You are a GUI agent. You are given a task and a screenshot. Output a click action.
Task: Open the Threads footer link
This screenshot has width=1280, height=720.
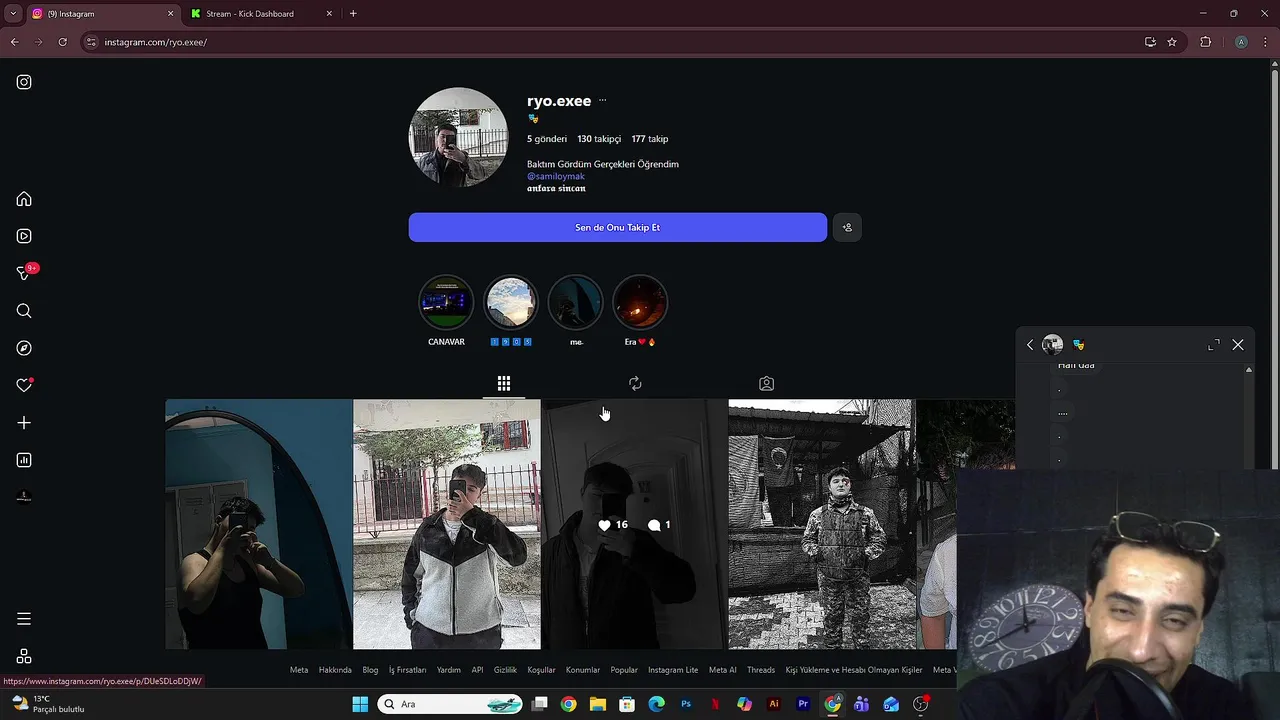[x=761, y=670]
